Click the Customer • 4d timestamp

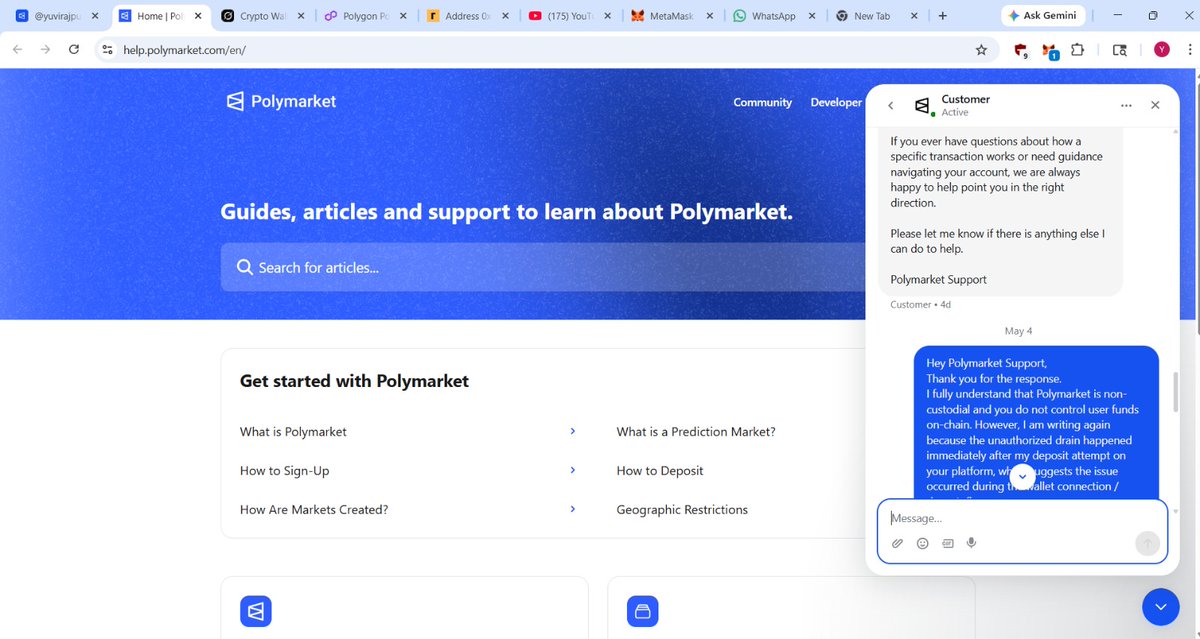[921, 304]
